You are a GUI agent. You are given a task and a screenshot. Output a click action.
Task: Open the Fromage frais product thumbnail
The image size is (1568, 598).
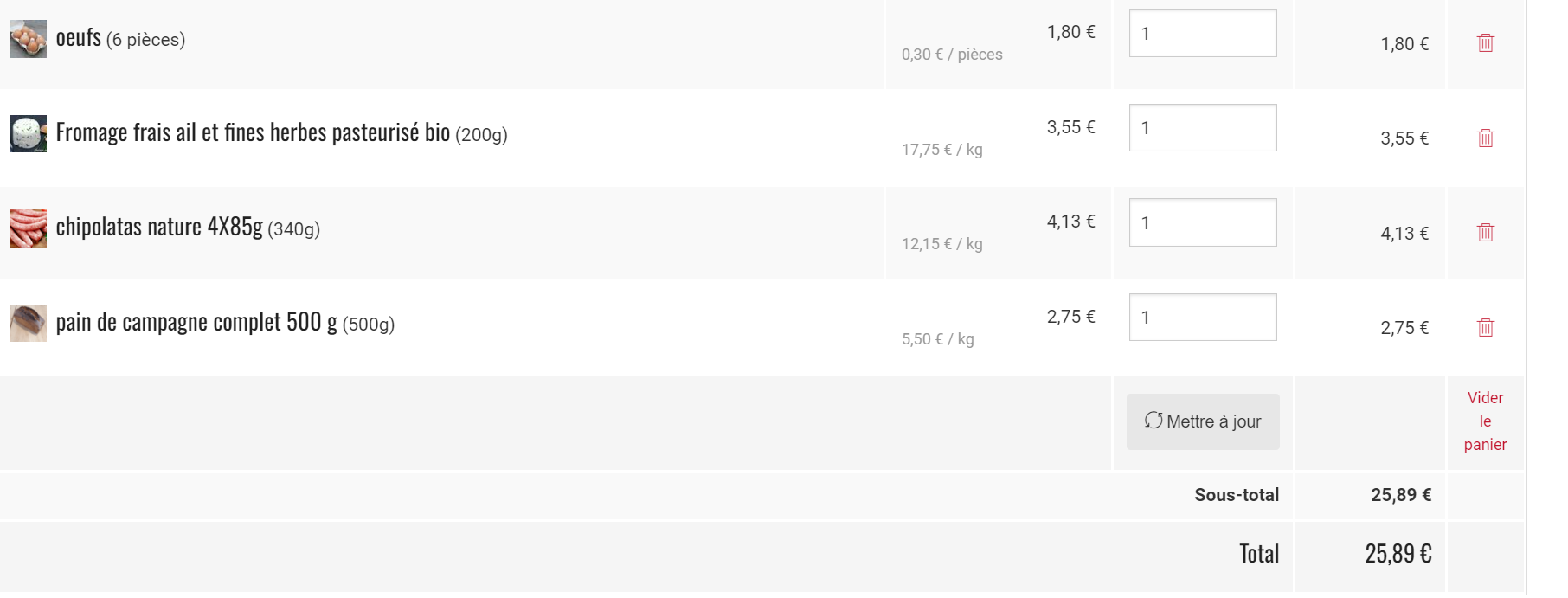[28, 134]
